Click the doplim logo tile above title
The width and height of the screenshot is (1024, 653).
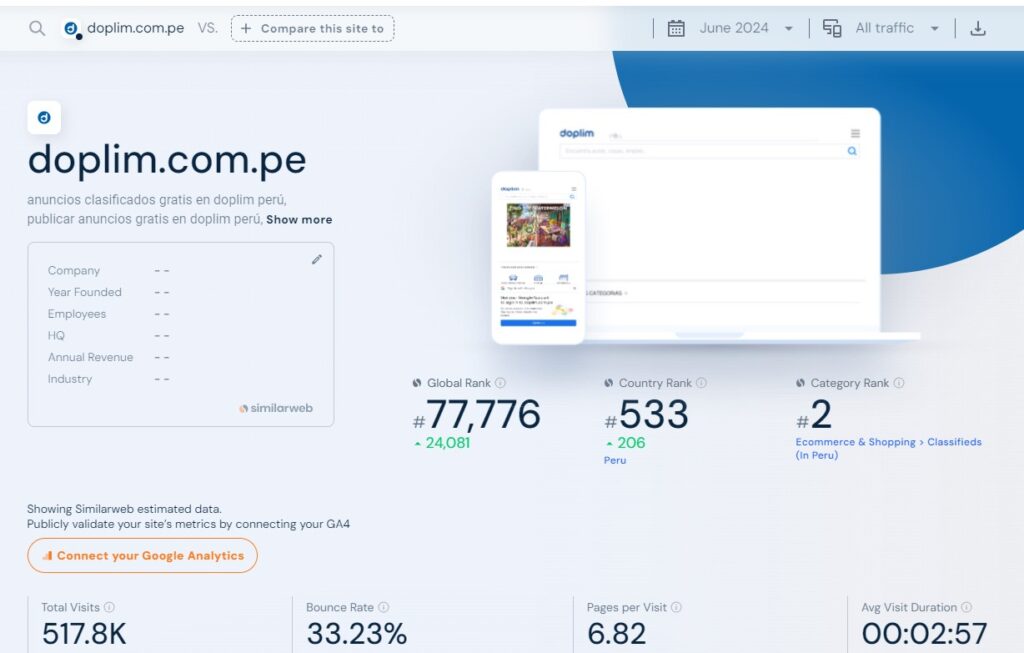(44, 118)
